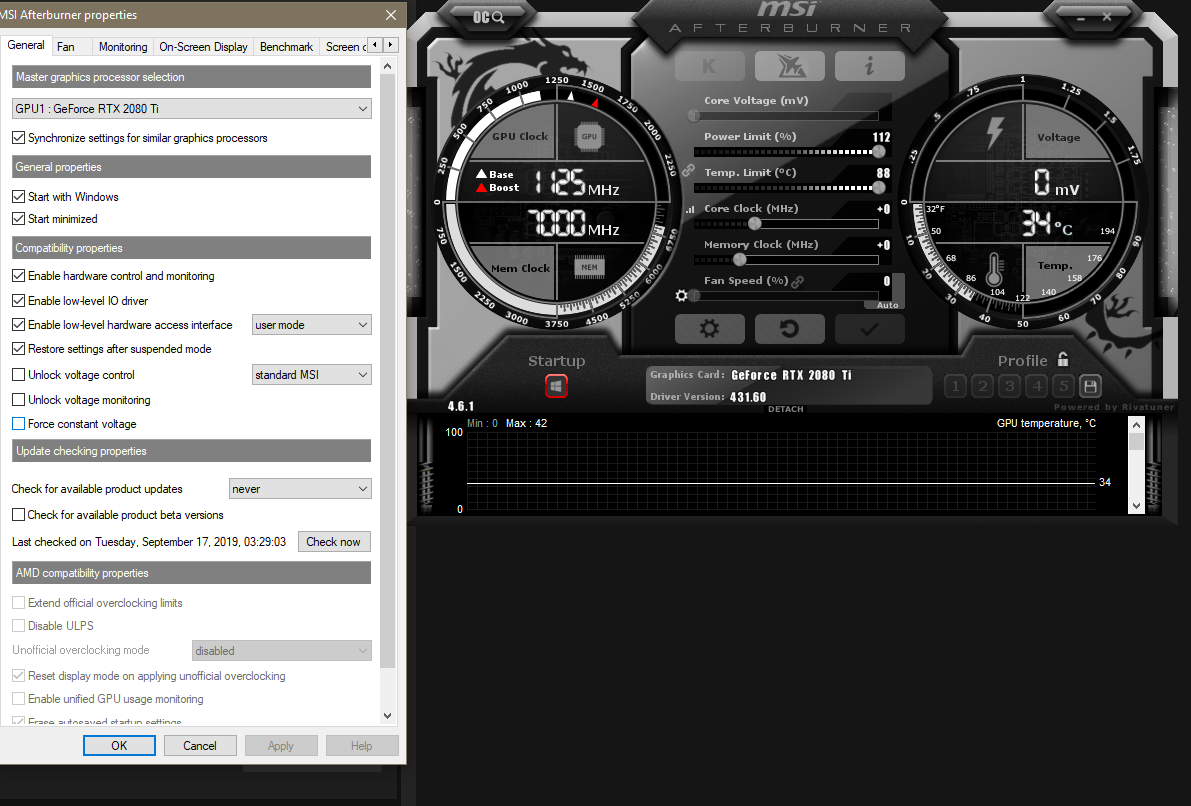1191x806 pixels.
Task: Apply settings with the checkmark button
Action: pyautogui.click(x=870, y=329)
